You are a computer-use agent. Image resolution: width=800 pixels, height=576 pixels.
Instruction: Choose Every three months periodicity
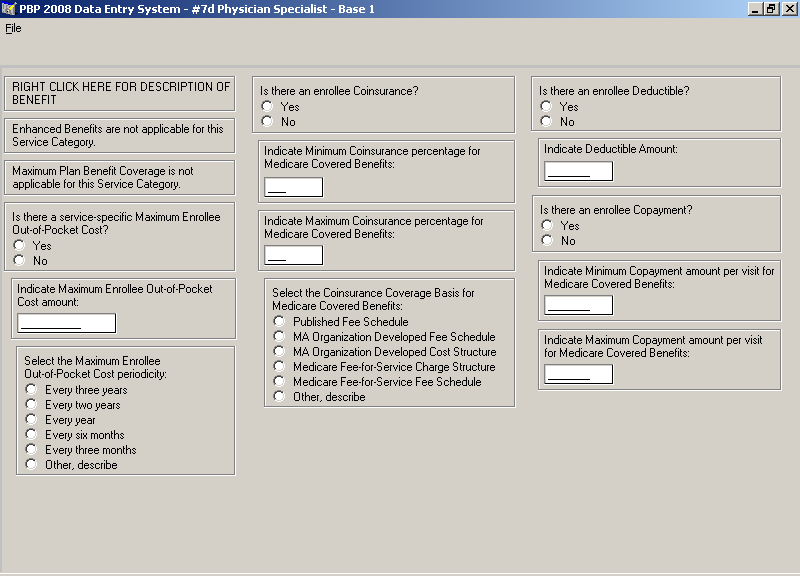[31, 449]
